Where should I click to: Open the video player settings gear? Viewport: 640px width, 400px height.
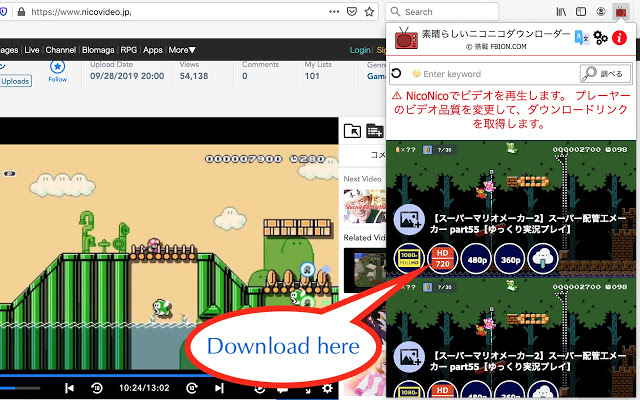click(327, 388)
